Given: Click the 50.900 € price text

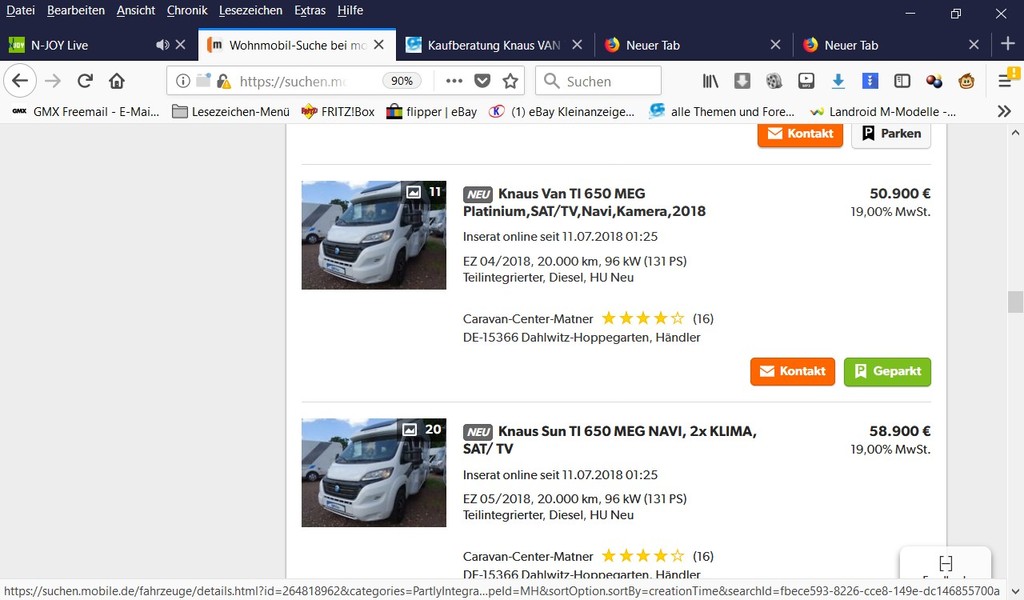Looking at the screenshot, I should tap(900, 193).
